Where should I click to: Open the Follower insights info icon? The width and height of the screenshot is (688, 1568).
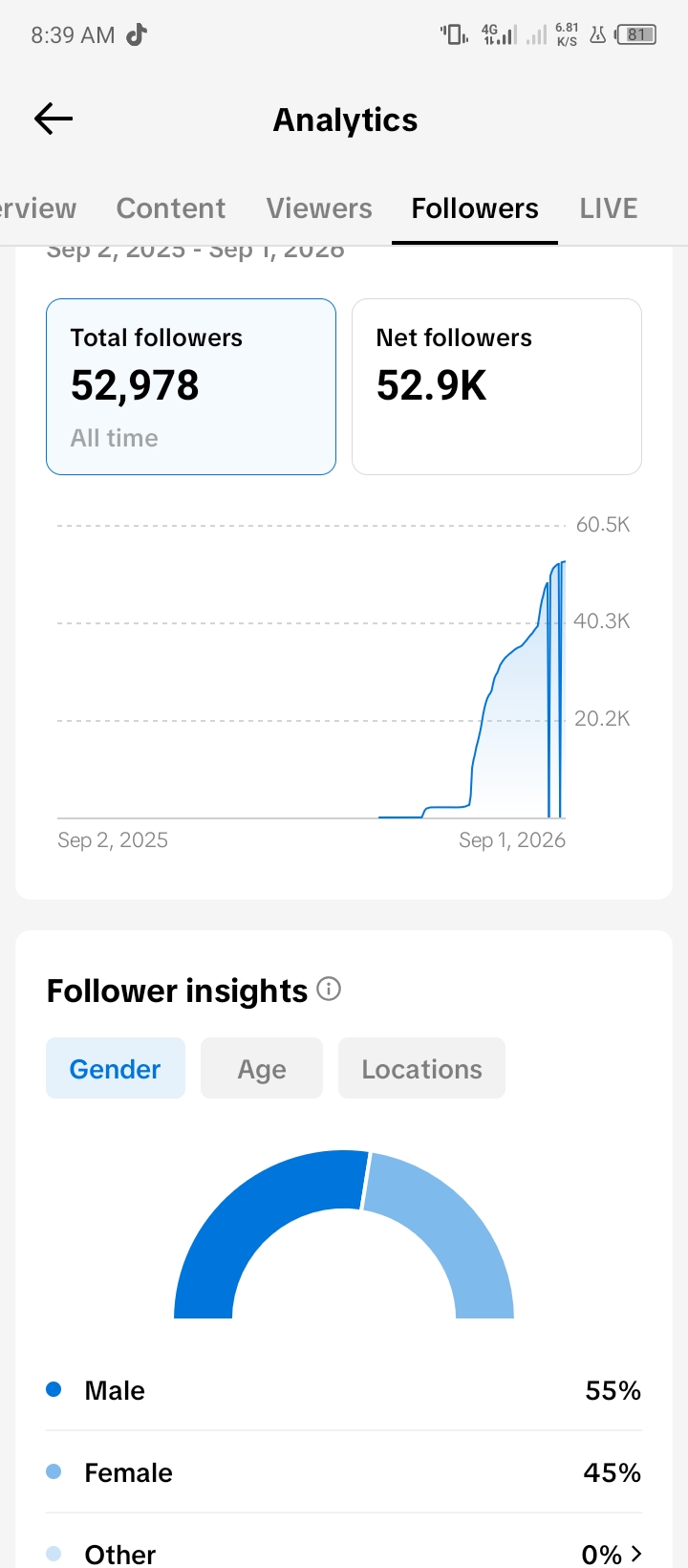(329, 989)
